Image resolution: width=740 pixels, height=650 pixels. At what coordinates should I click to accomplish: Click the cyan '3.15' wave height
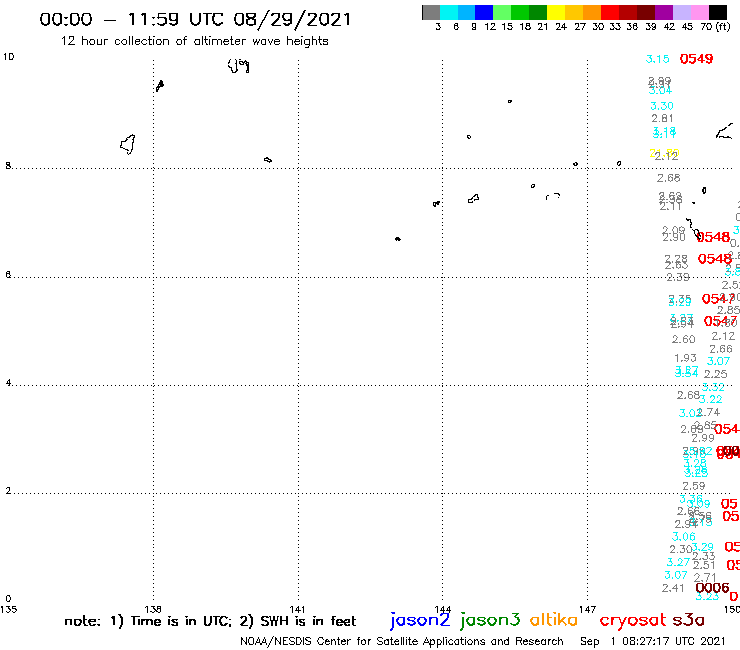coord(657,59)
